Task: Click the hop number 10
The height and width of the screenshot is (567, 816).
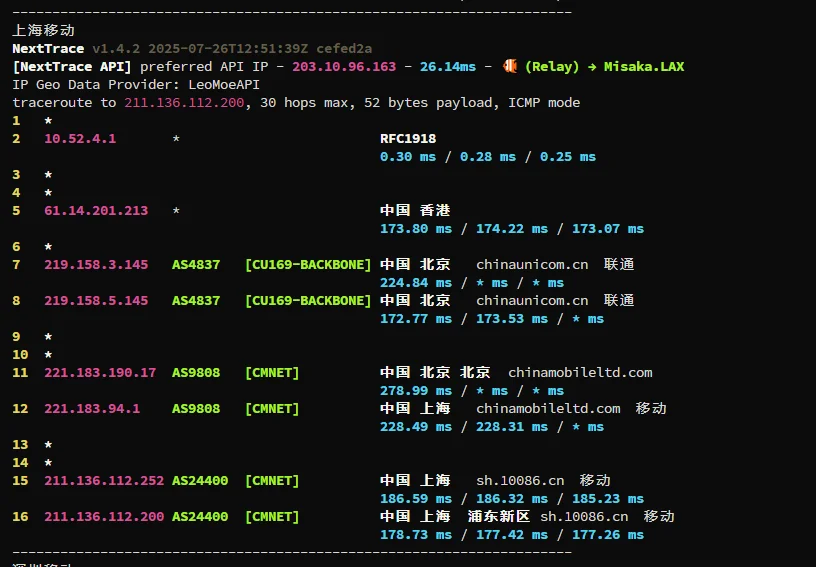Action: click(x=20, y=355)
